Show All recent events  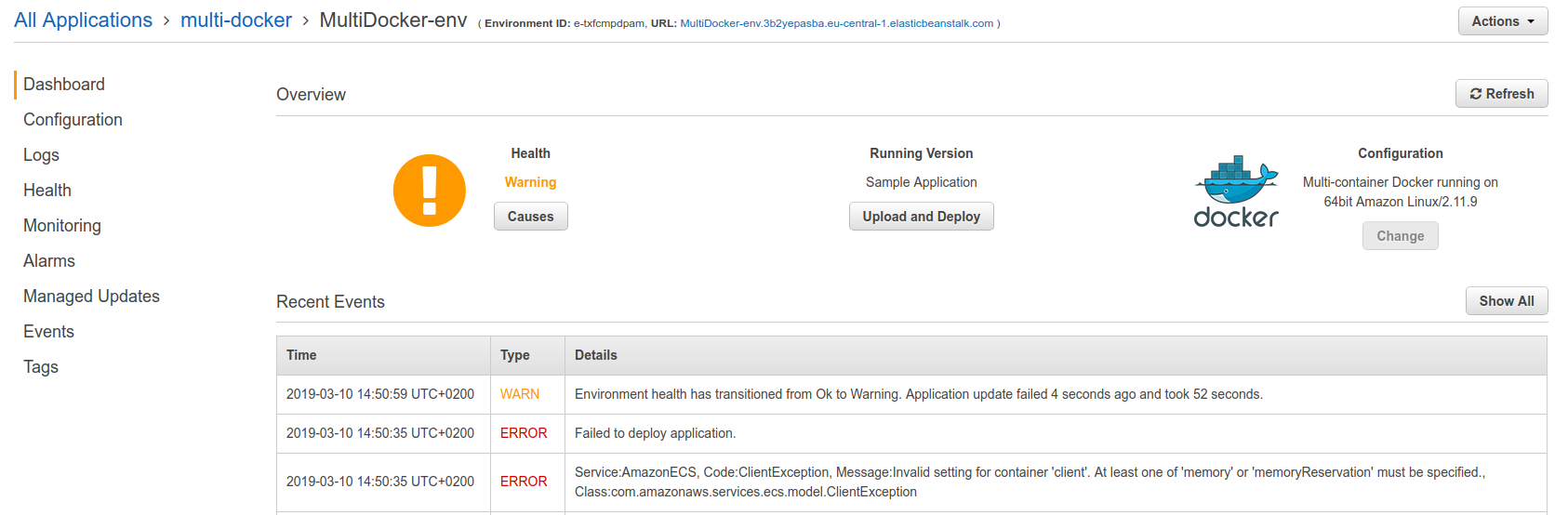point(1507,301)
